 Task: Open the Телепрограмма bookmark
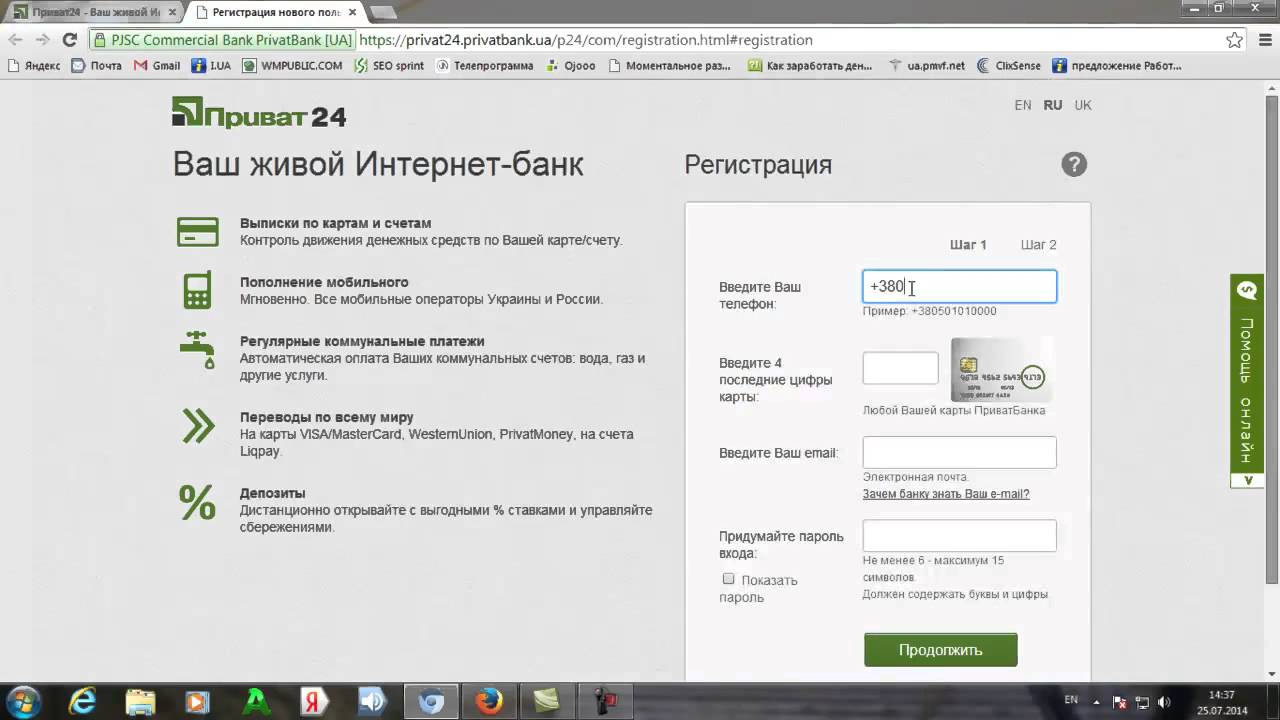(x=484, y=66)
